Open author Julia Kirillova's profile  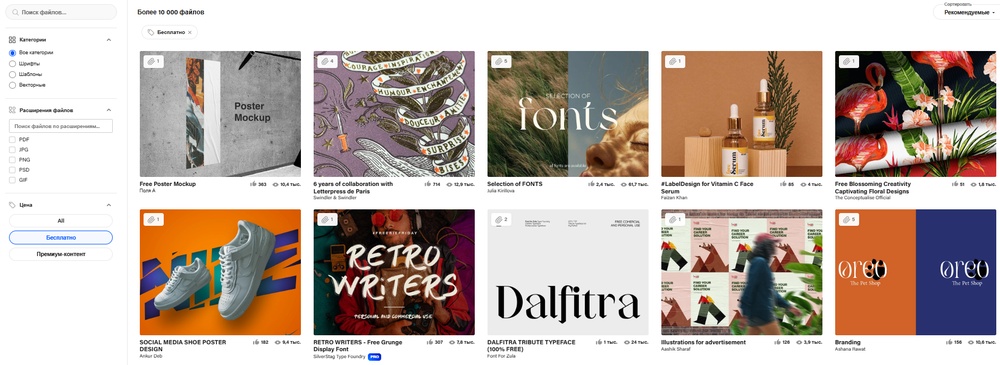tap(501, 190)
